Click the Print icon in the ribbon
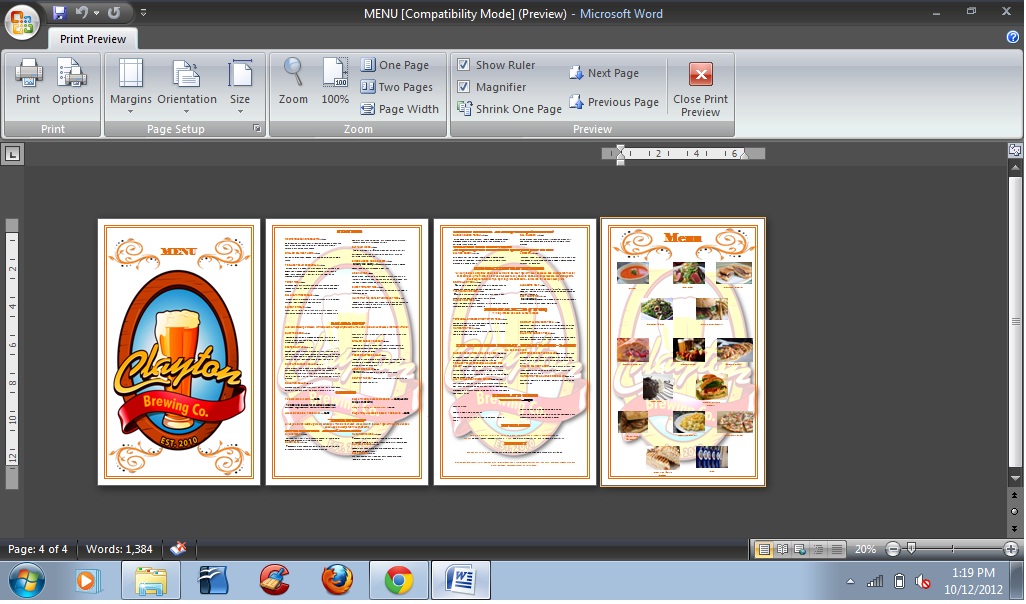This screenshot has width=1026, height=604. tap(28, 82)
